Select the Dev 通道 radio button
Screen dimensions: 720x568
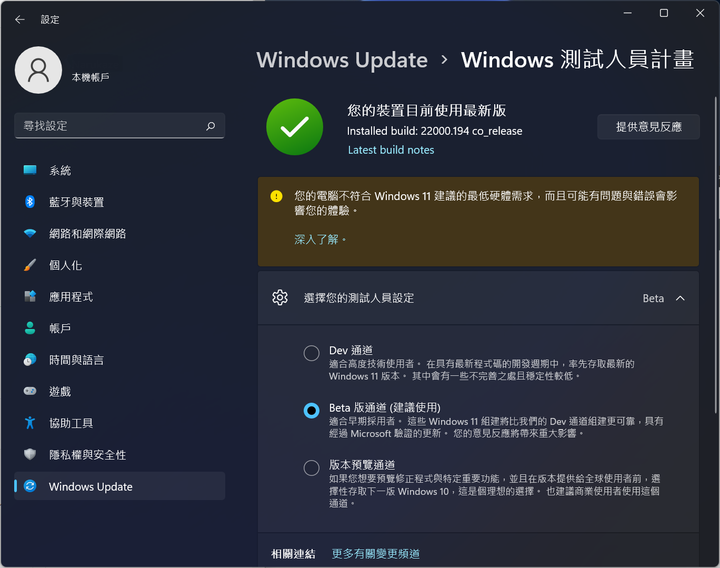(x=311, y=354)
